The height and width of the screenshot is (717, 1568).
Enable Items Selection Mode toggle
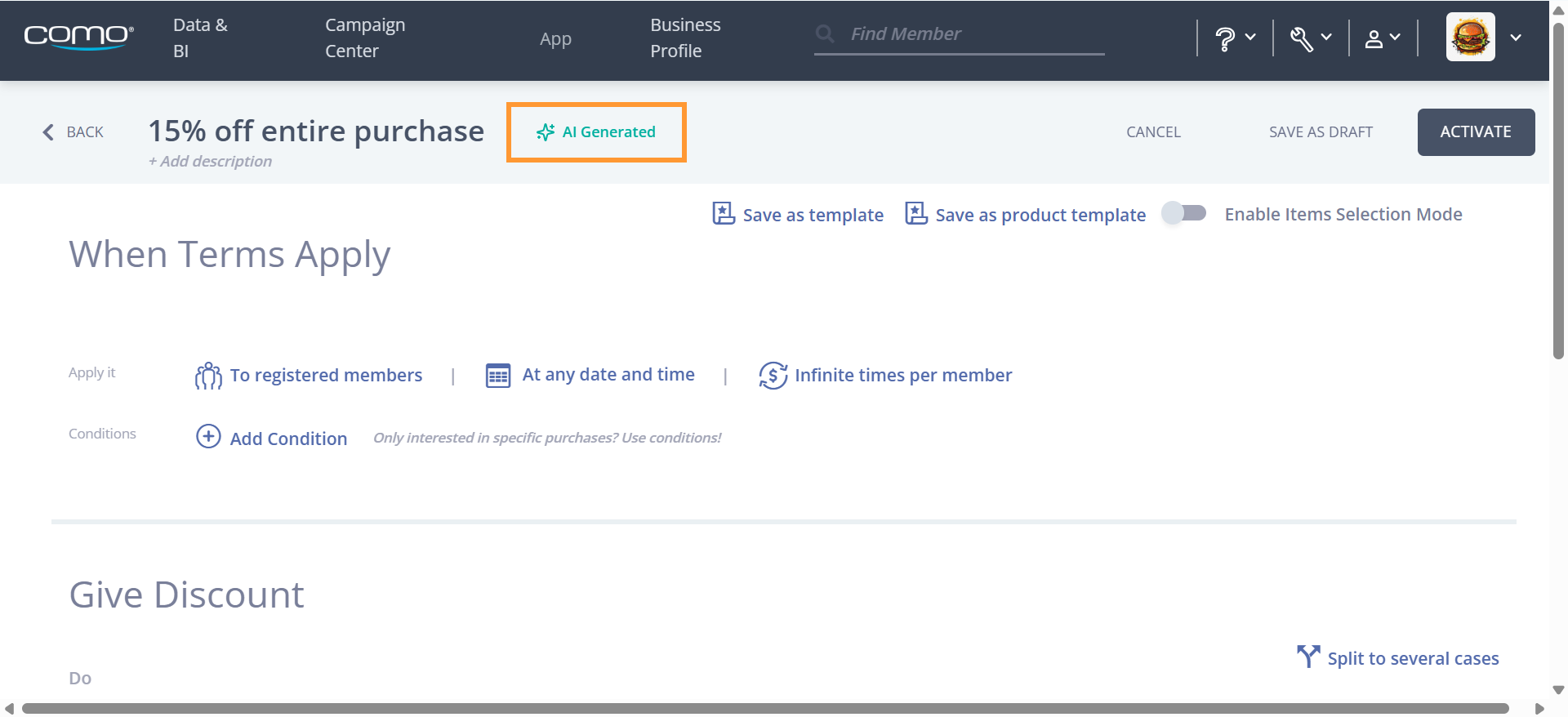(1184, 213)
